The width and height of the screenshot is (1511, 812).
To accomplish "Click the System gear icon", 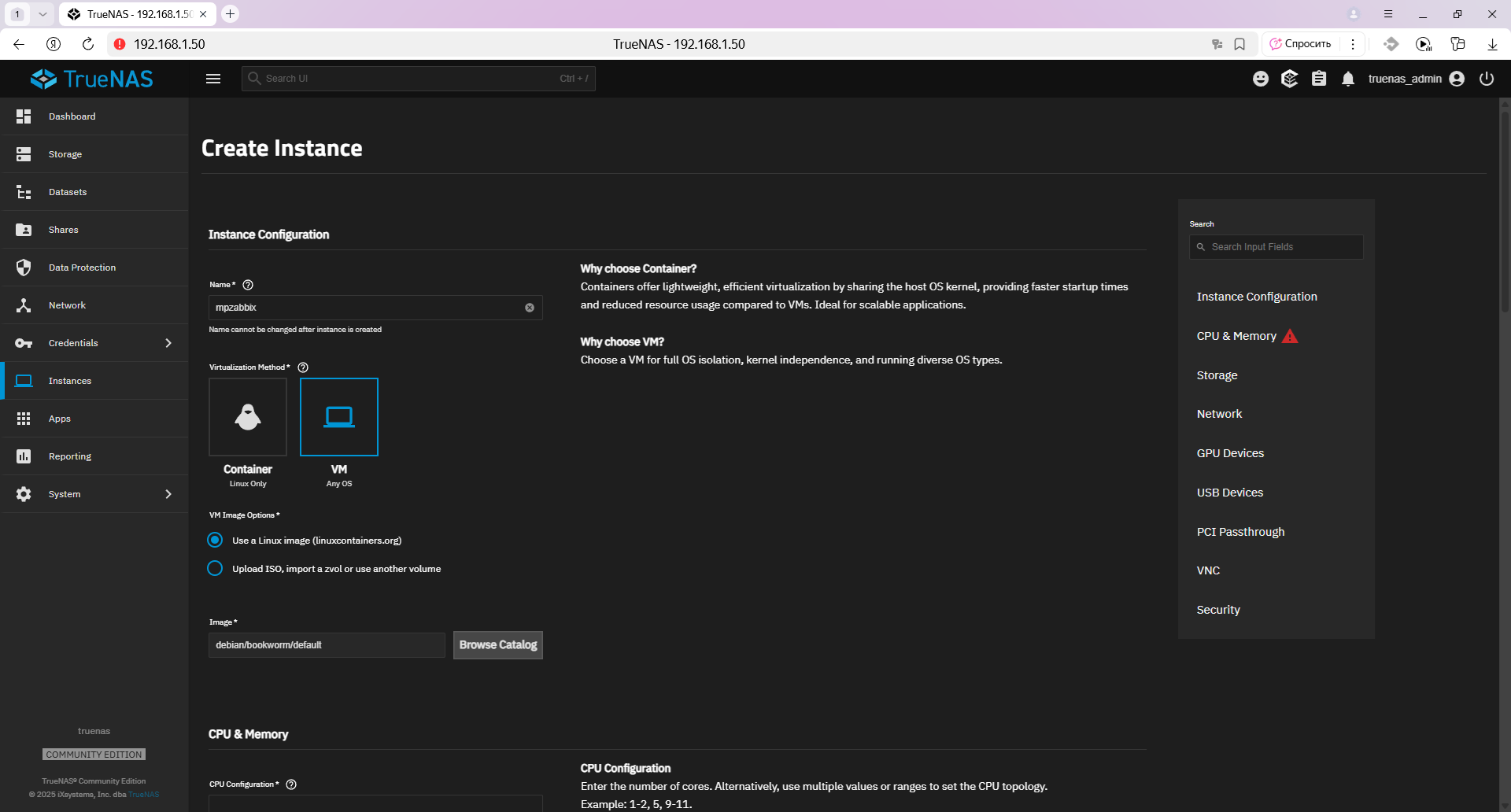I will click(x=24, y=494).
